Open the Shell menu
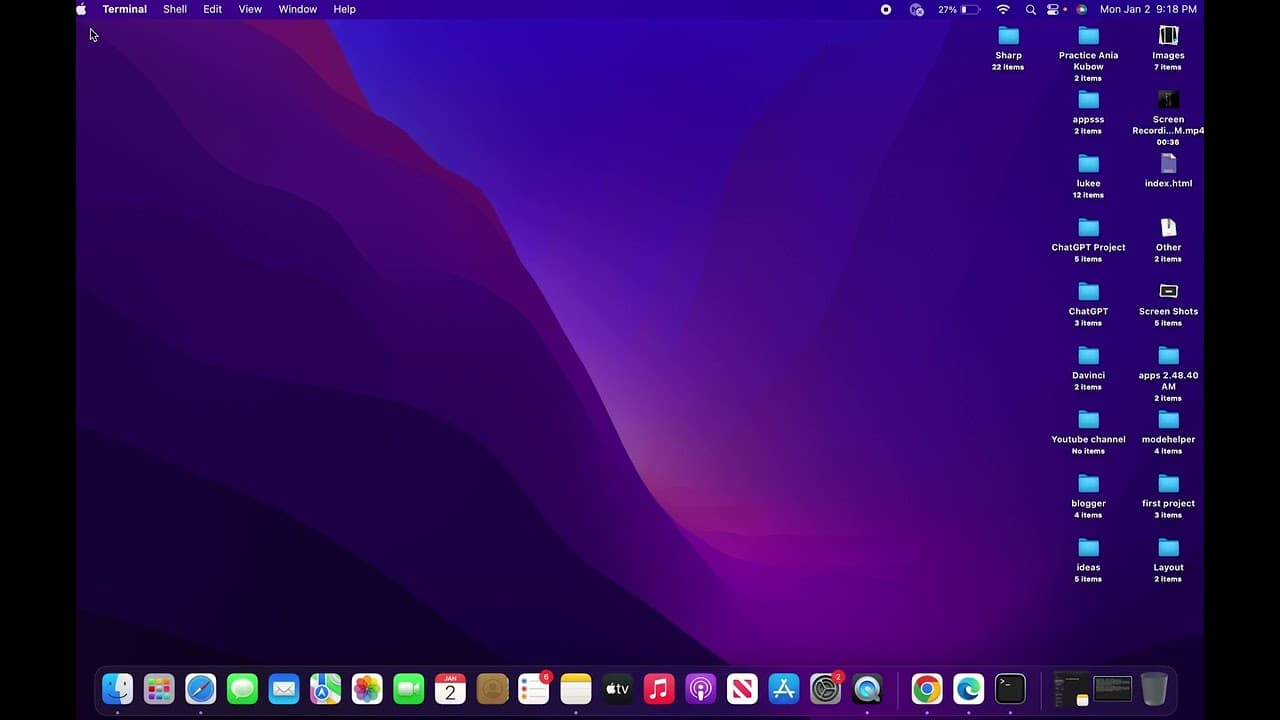 175,9
